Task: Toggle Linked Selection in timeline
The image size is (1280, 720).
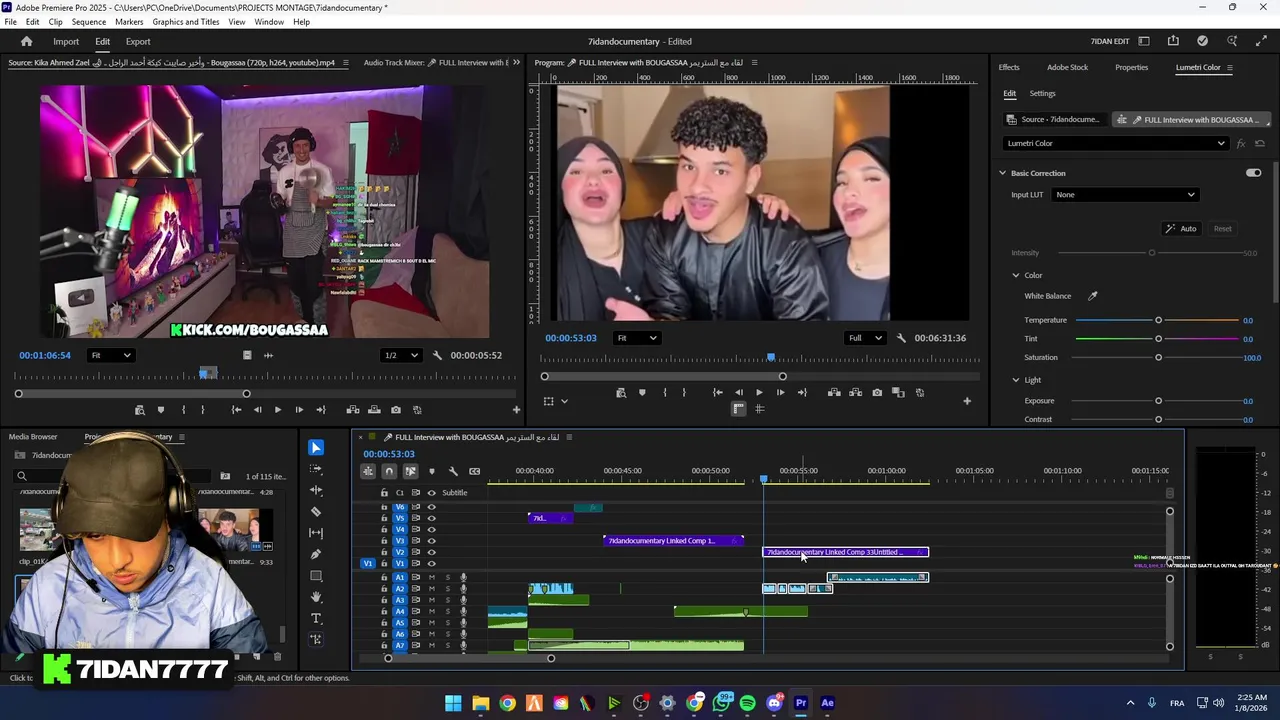Action: pos(410,471)
